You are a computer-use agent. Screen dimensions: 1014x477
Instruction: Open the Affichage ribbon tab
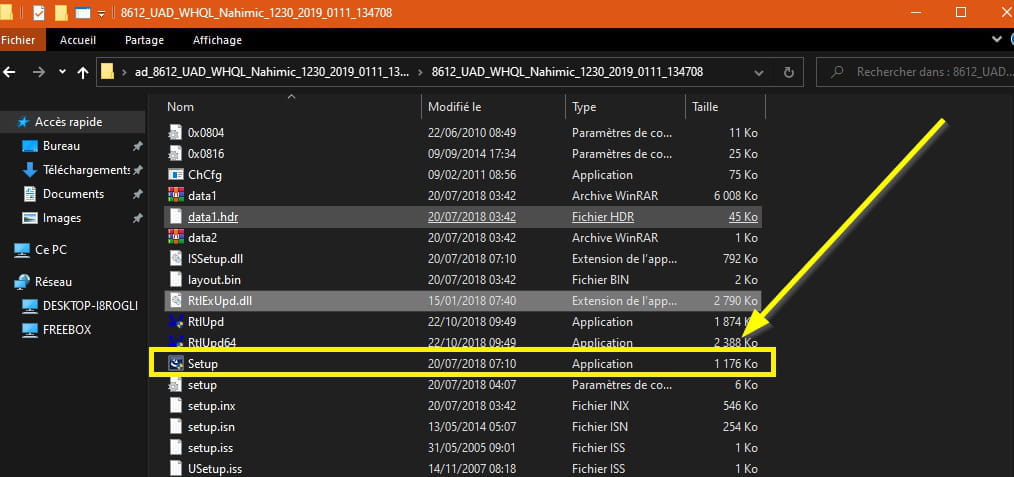[x=217, y=40]
